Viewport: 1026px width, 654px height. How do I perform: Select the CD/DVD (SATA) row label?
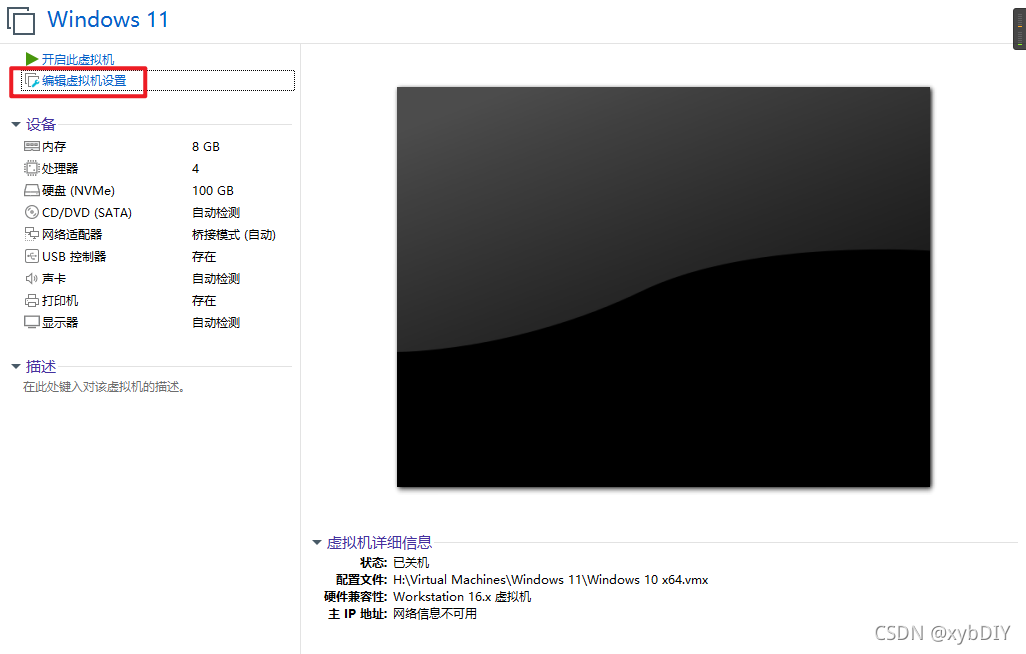[x=87, y=213]
